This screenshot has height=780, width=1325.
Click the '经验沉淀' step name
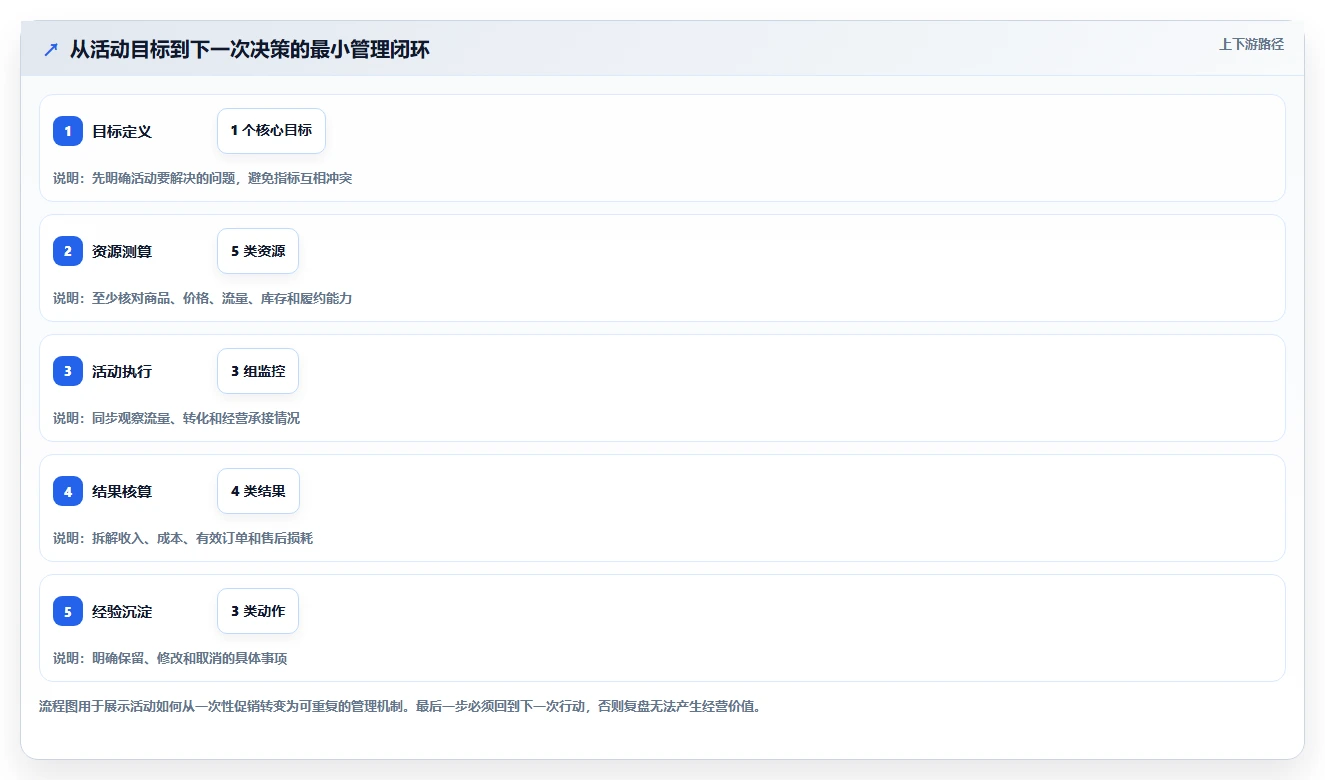coord(122,611)
